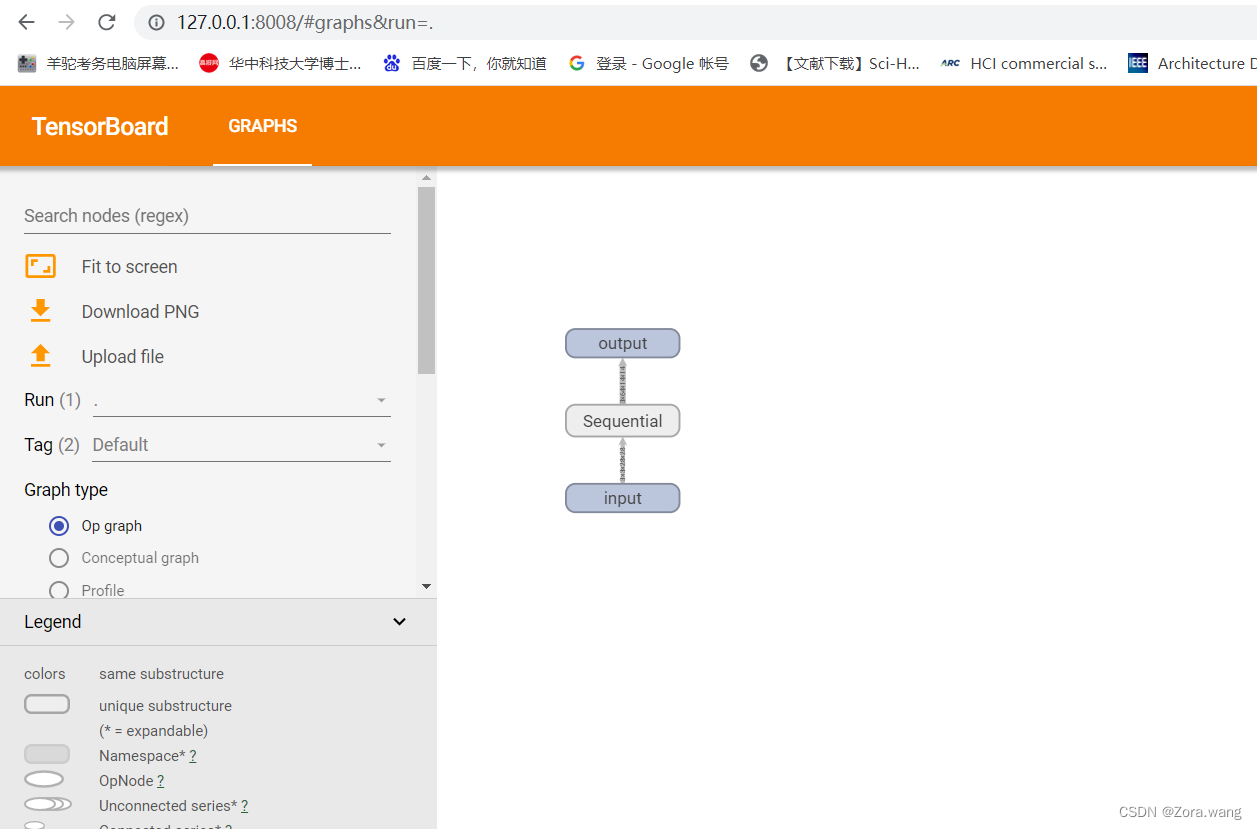
Task: Click the unique substructure legend shape
Action: pyautogui.click(x=47, y=704)
